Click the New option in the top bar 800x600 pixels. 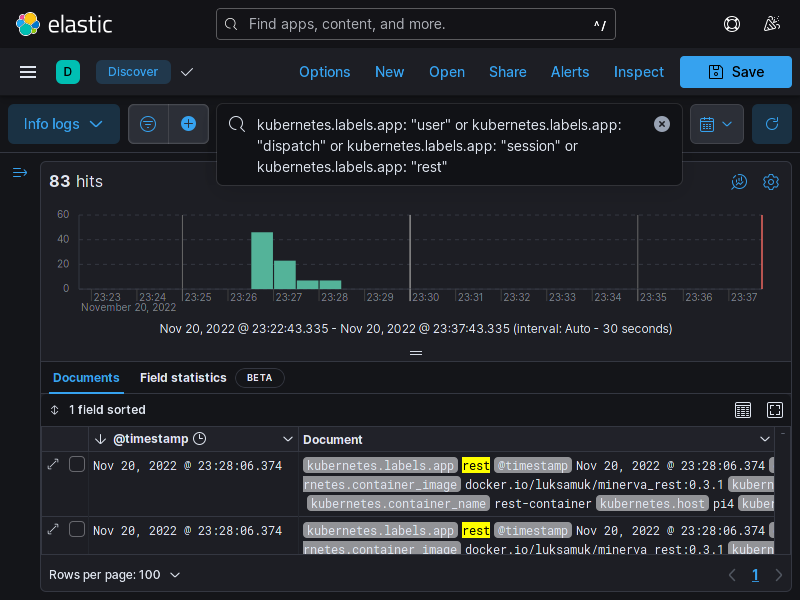coord(389,72)
